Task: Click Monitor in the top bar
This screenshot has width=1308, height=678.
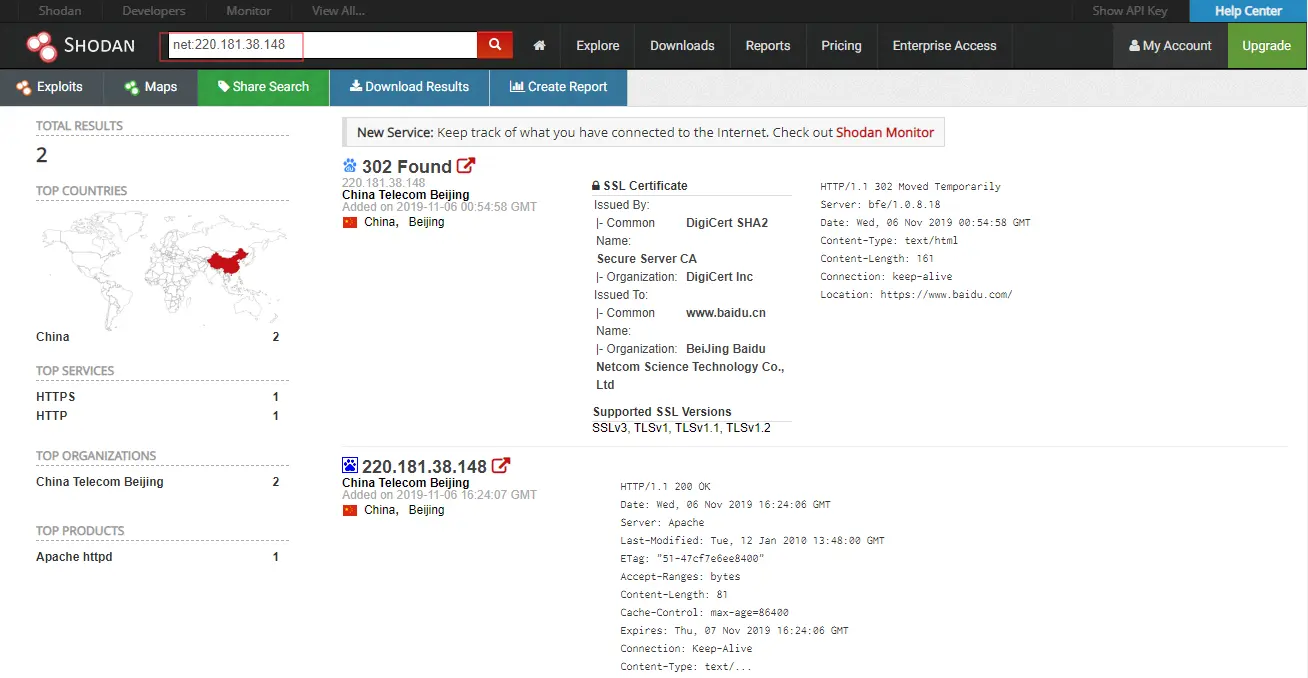Action: [x=249, y=11]
